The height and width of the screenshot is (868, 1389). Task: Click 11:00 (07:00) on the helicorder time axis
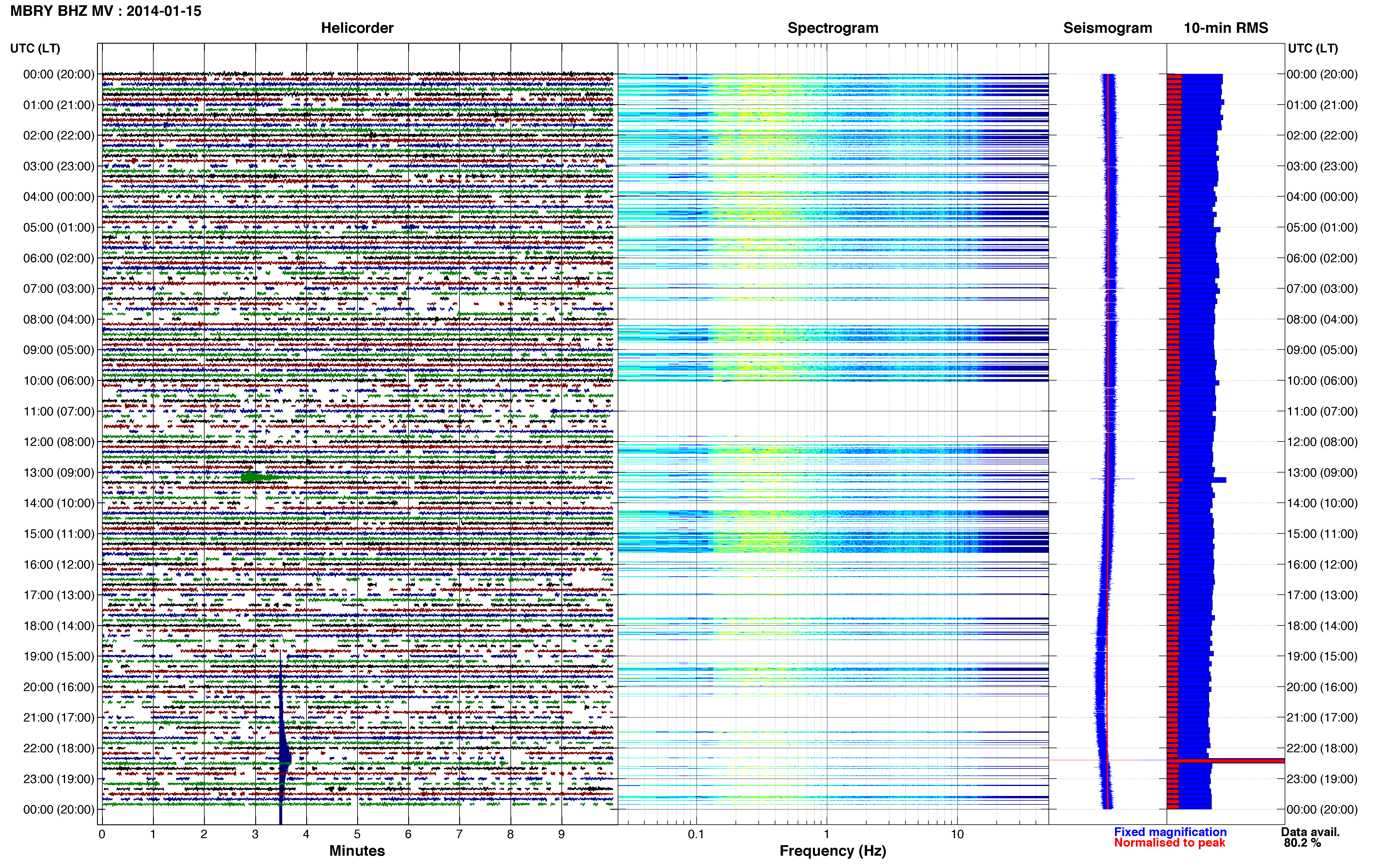[x=59, y=411]
